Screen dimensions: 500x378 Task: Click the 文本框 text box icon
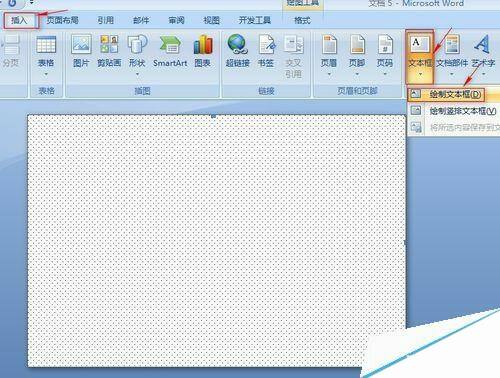coord(420,44)
